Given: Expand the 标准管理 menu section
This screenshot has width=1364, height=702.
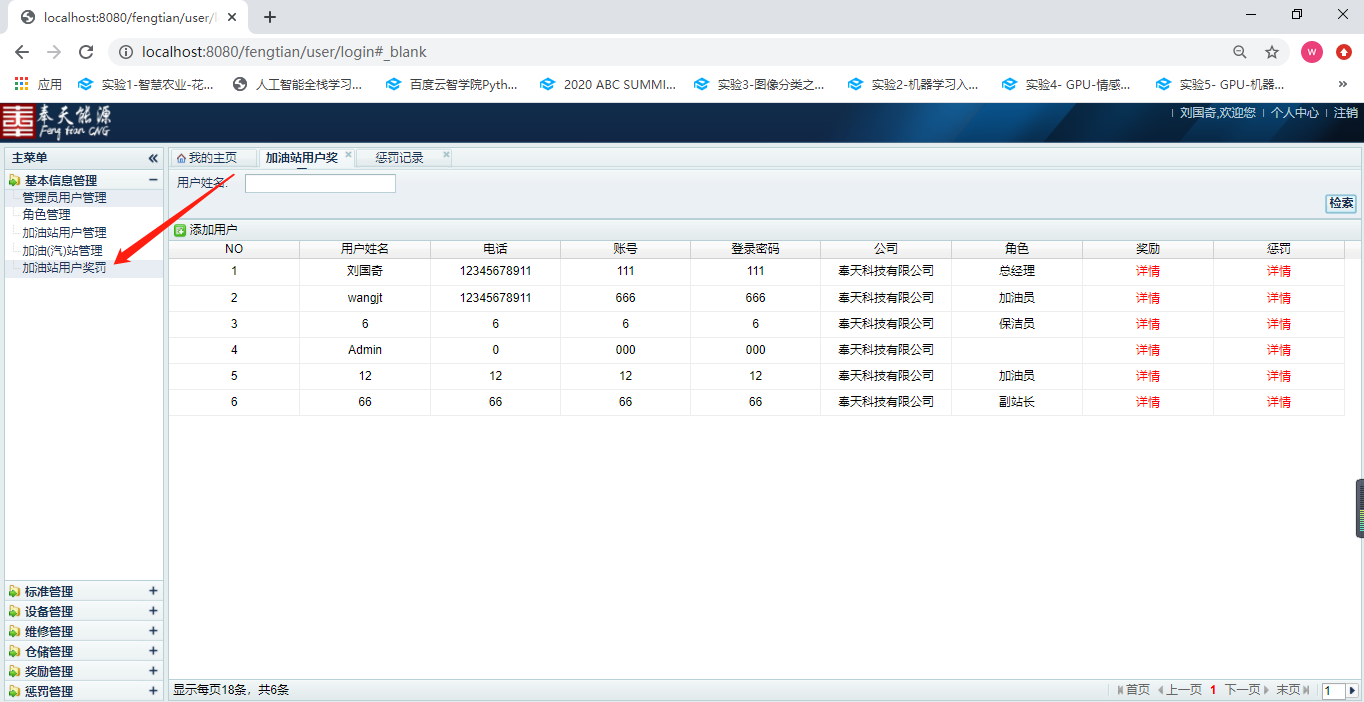Looking at the screenshot, I should [153, 591].
